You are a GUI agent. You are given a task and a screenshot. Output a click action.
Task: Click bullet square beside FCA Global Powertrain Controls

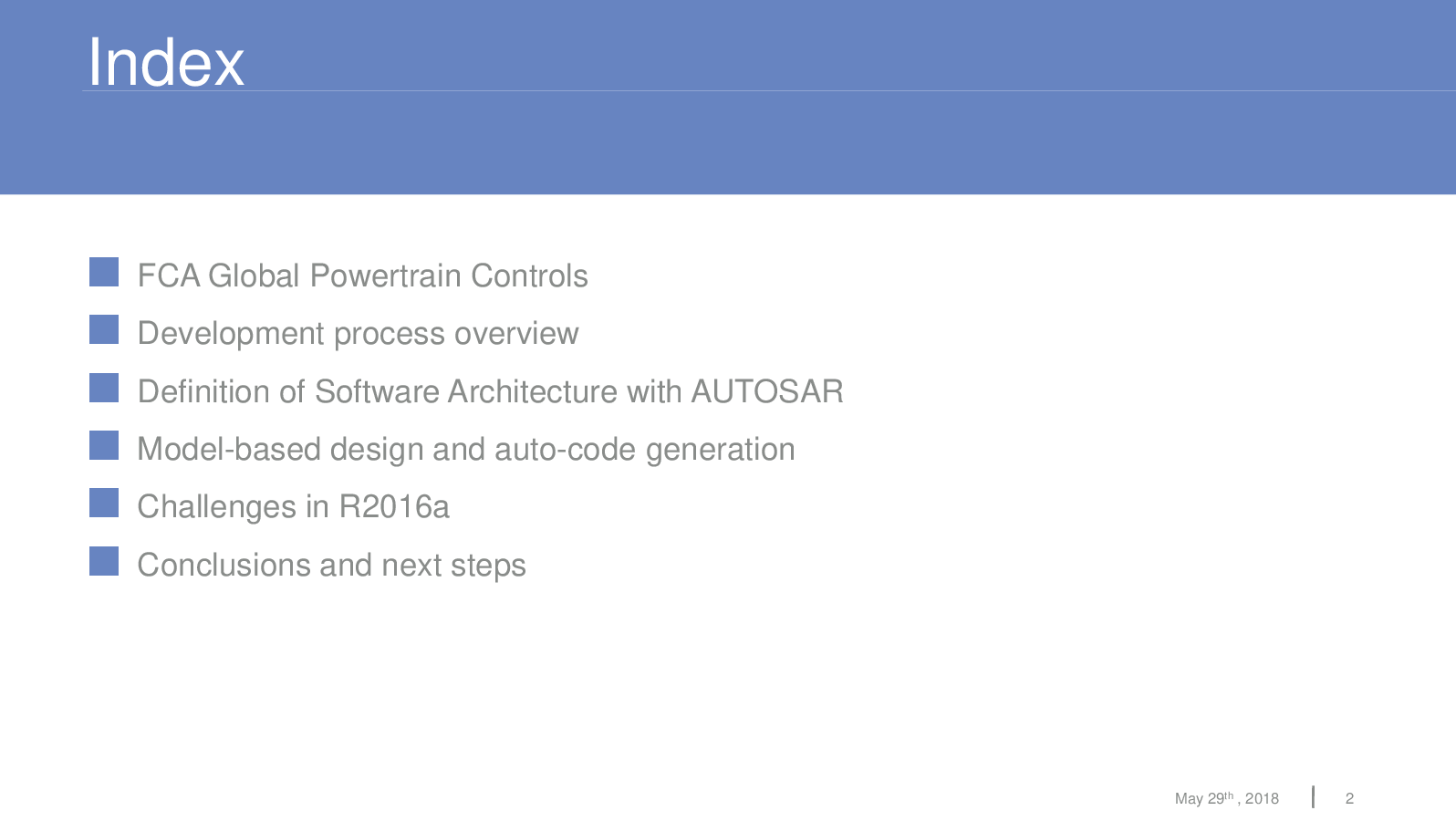pos(104,272)
